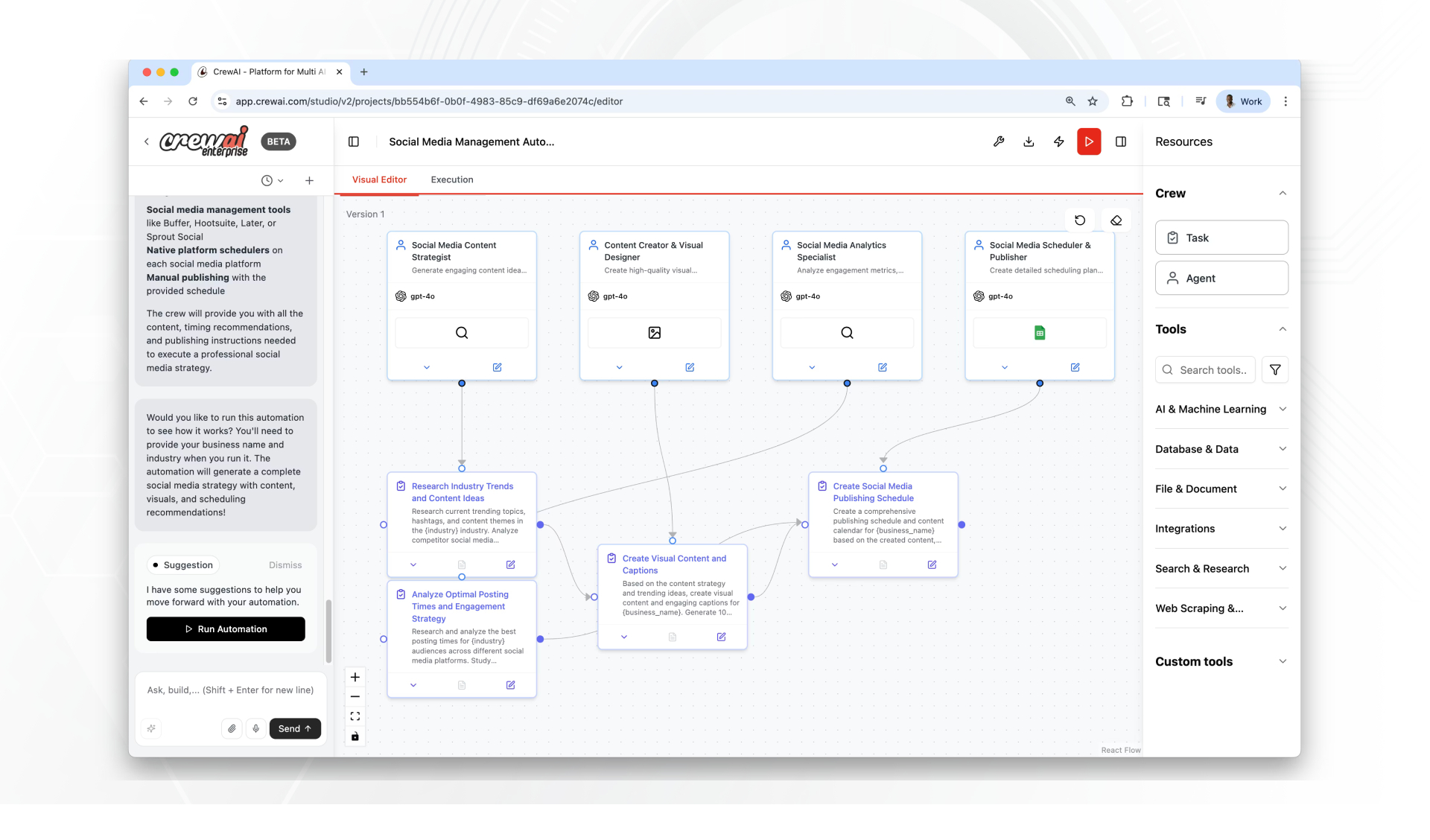This screenshot has width=1430, height=840.
Task: Fit the flow view to screen
Action: click(355, 716)
